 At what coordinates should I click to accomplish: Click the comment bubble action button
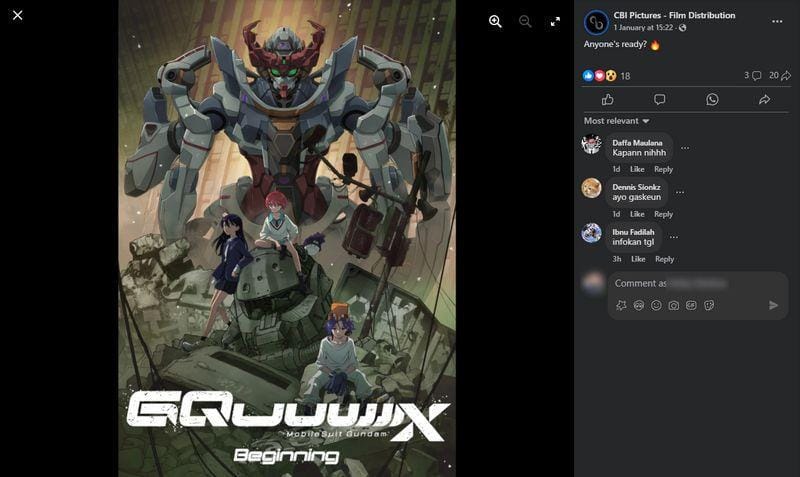pyautogui.click(x=659, y=100)
